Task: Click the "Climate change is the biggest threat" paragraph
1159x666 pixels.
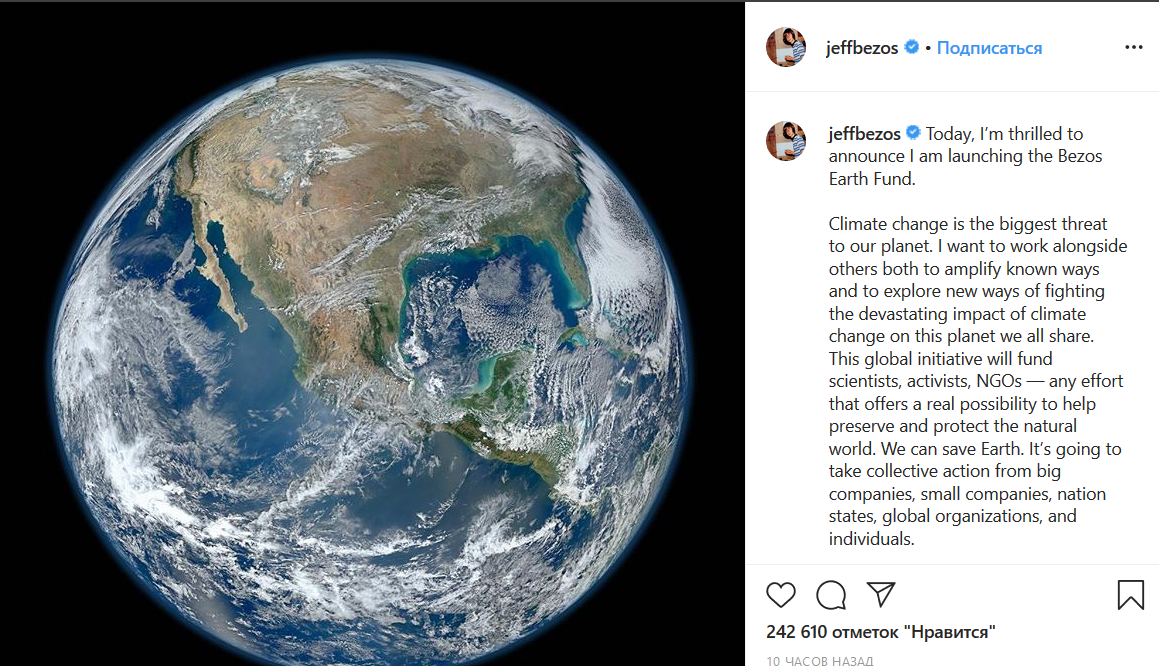Action: click(x=968, y=224)
